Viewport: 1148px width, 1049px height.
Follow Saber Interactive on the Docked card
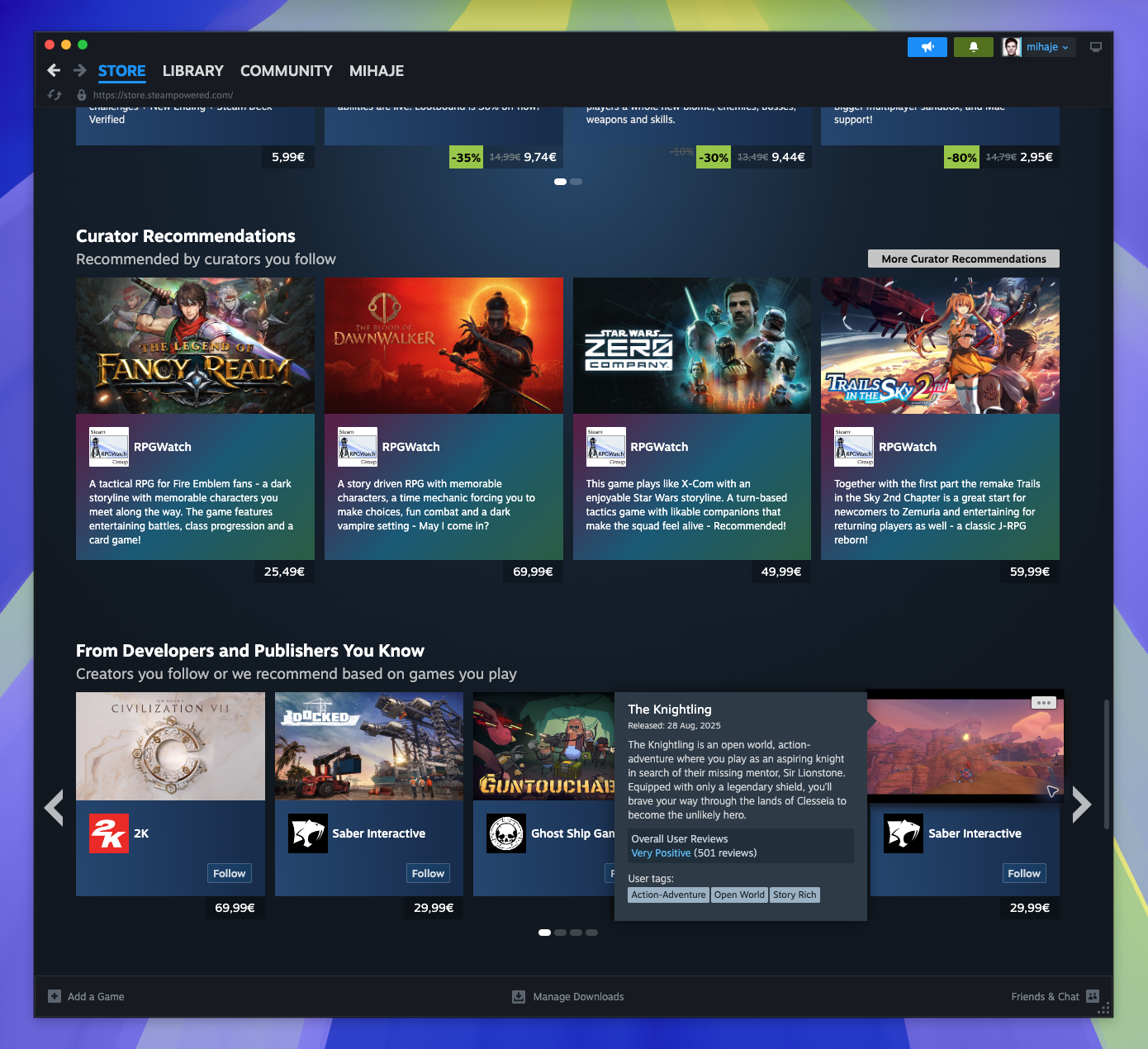pos(428,873)
